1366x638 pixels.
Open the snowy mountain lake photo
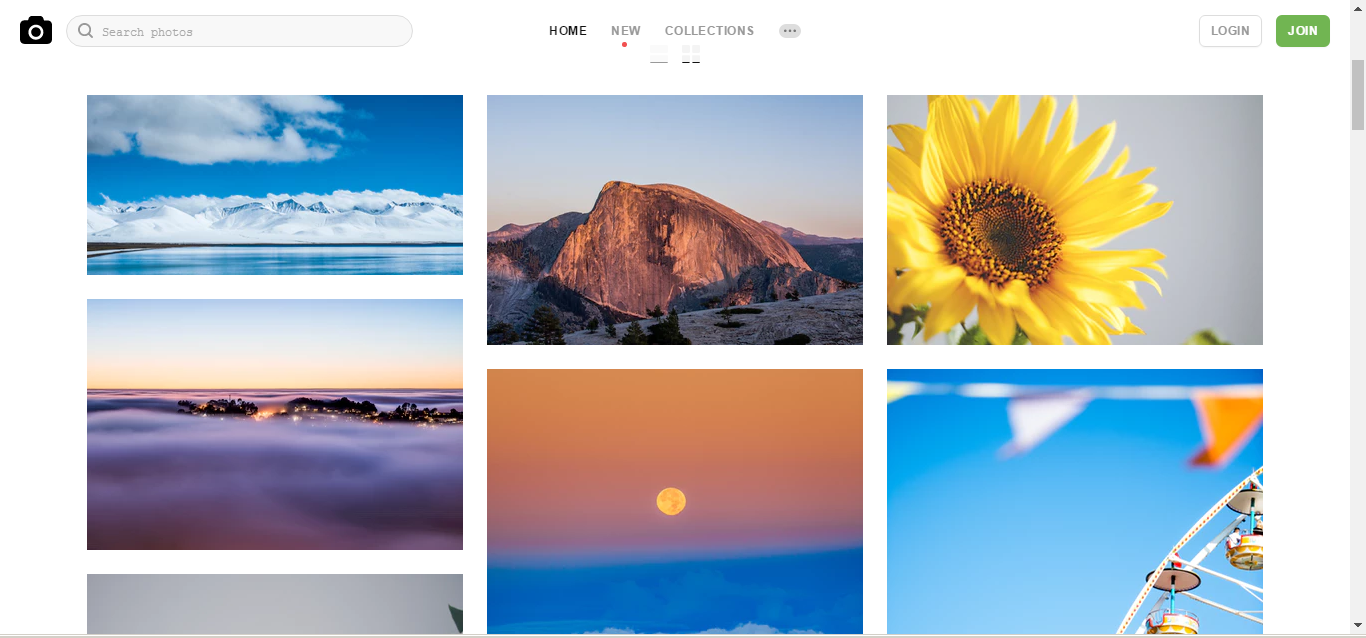275,185
